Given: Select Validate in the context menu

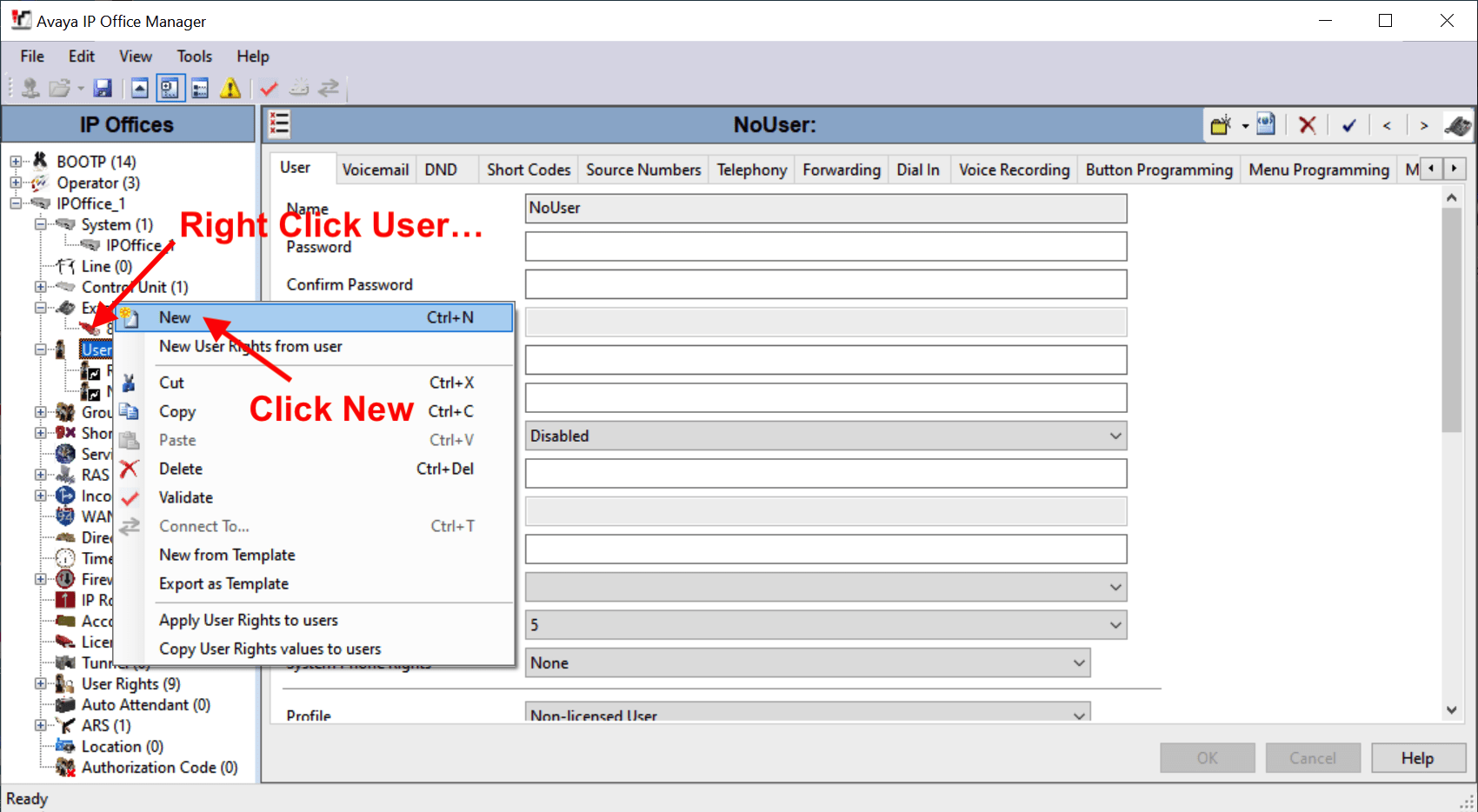Looking at the screenshot, I should tap(314, 497).
